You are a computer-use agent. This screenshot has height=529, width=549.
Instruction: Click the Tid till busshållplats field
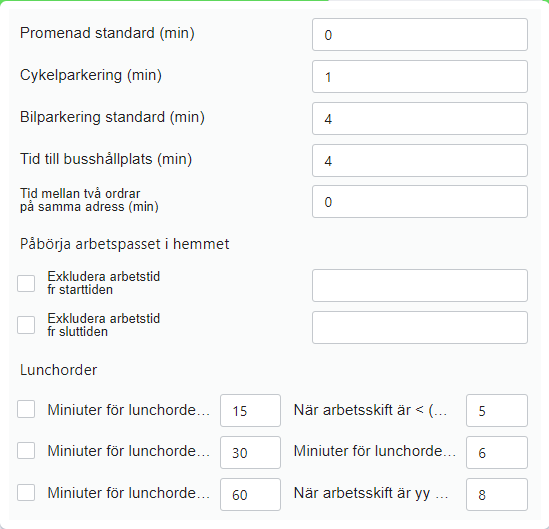tap(420, 161)
